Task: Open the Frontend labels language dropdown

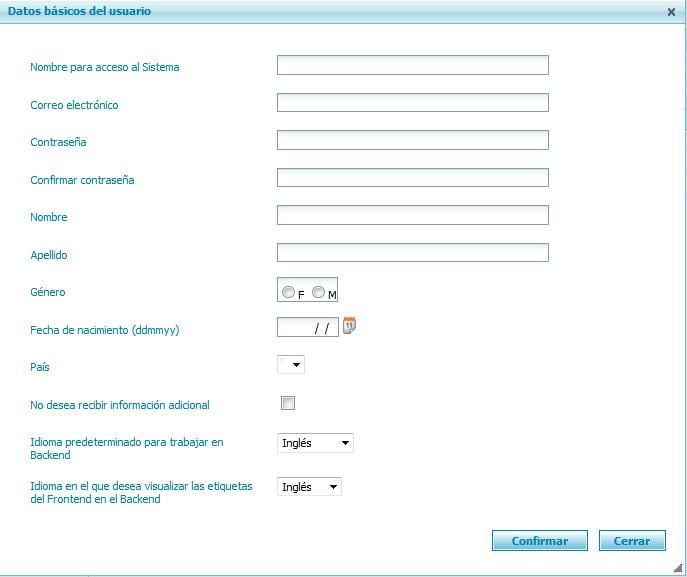Action: 309,487
